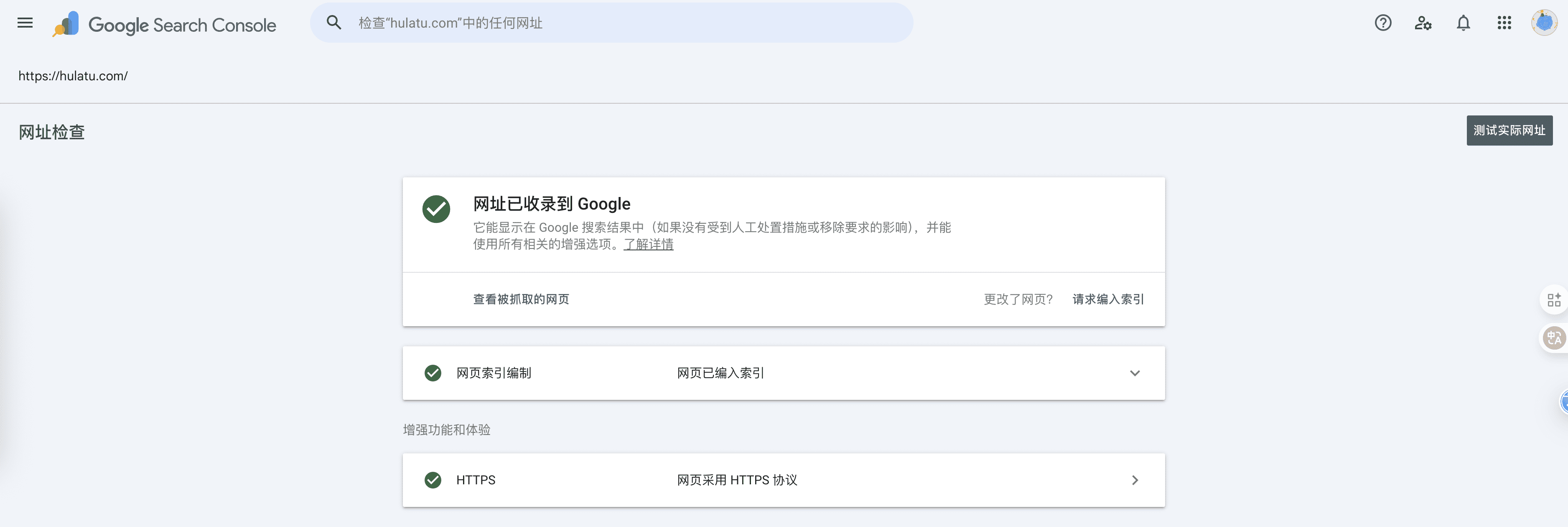Click the green check on indexed status

click(x=436, y=209)
